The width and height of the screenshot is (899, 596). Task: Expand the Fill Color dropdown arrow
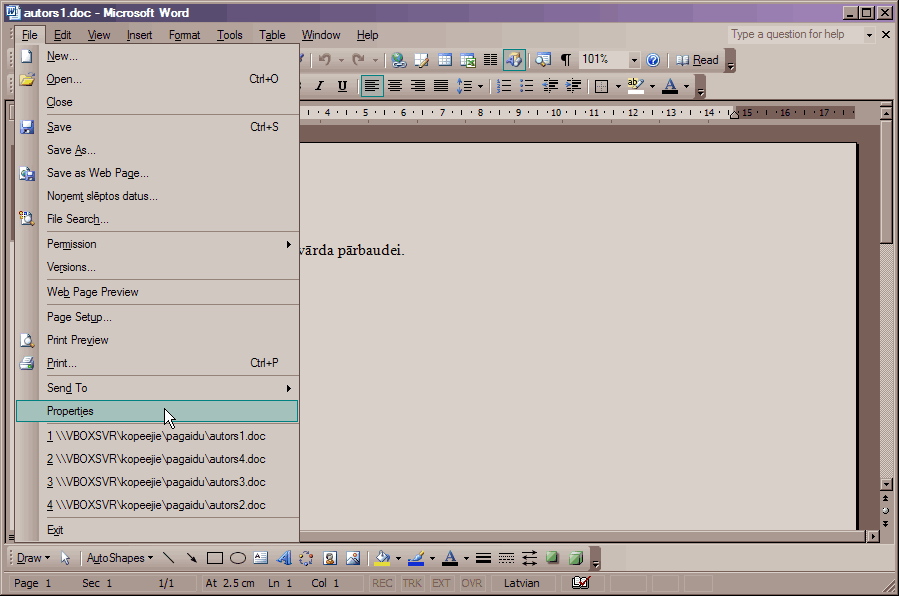point(398,559)
